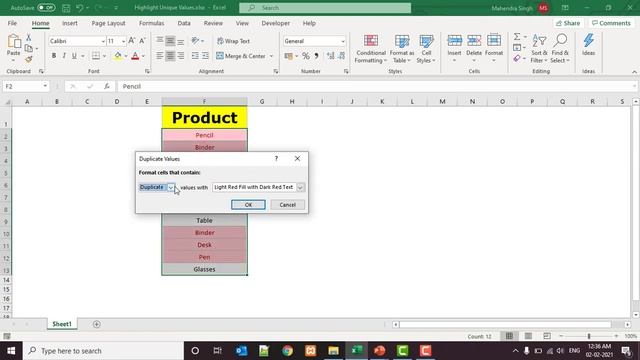
Task: Click the Search box in title bar
Action: (x=325, y=8)
